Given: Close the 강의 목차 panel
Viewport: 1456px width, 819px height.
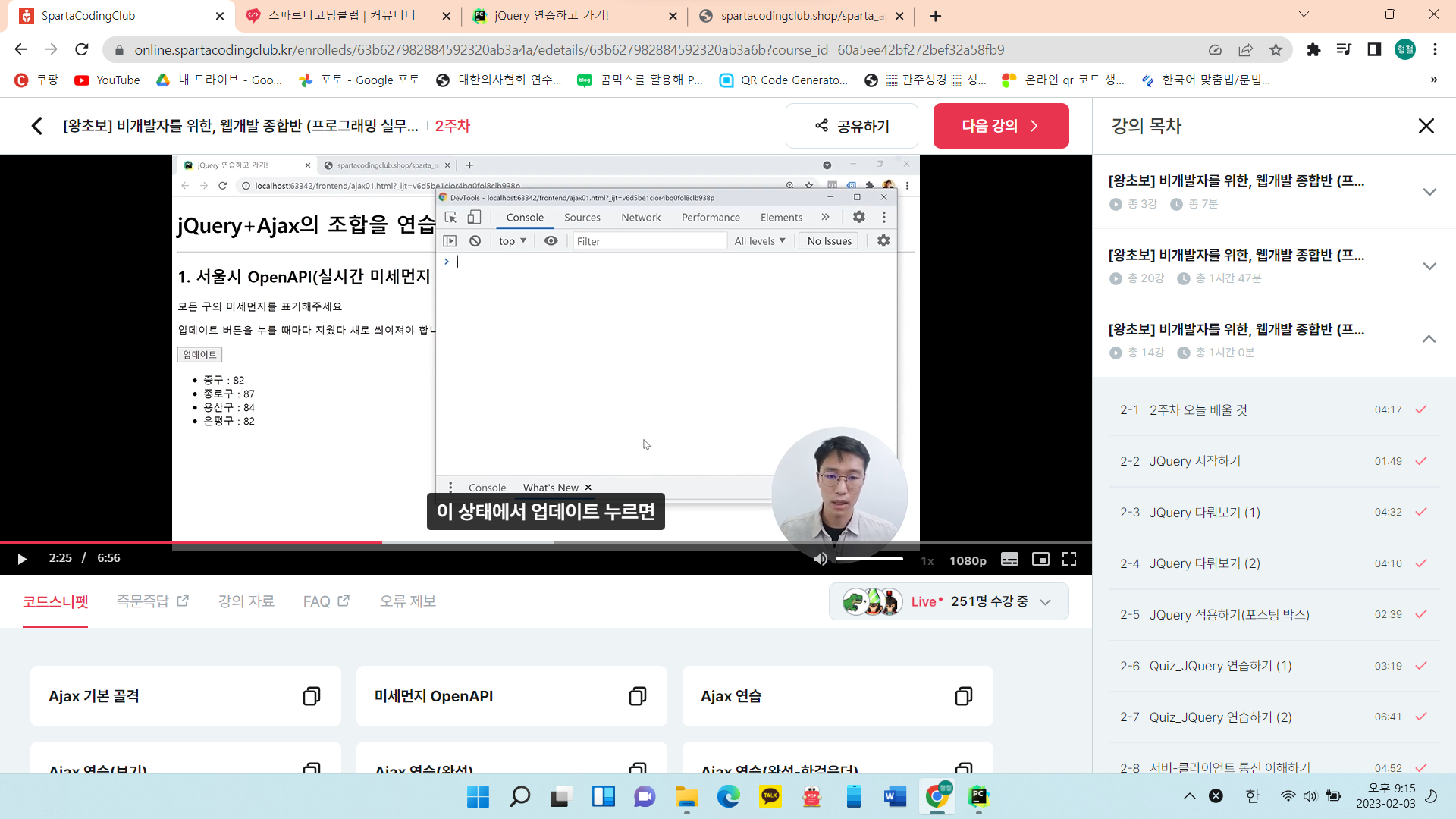Looking at the screenshot, I should [x=1426, y=126].
